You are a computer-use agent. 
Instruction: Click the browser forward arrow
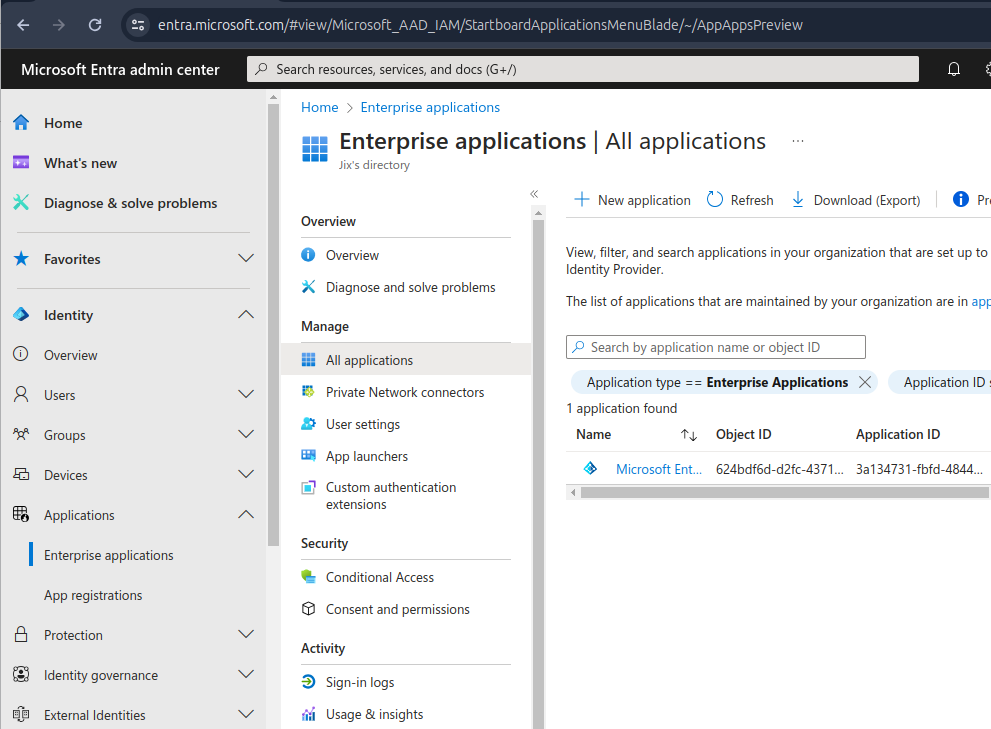click(59, 25)
